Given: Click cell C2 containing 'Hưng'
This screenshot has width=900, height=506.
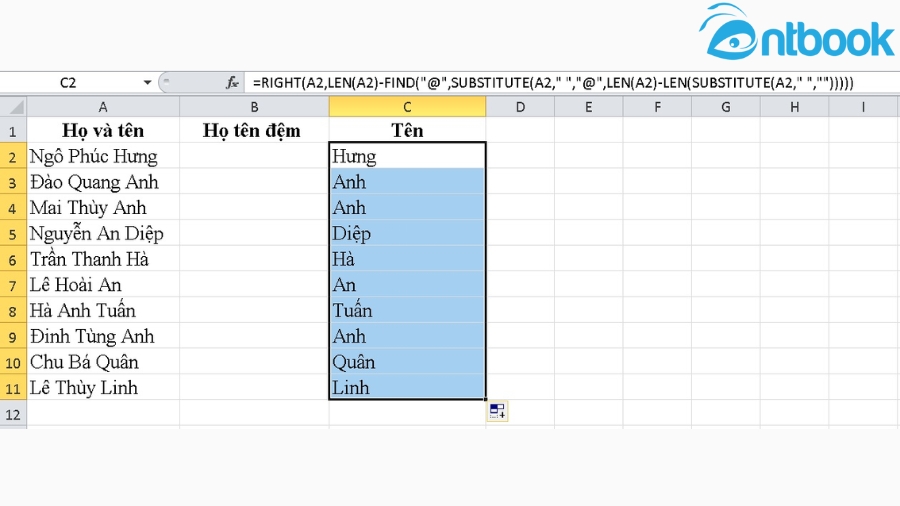Looking at the screenshot, I should pyautogui.click(x=407, y=155).
